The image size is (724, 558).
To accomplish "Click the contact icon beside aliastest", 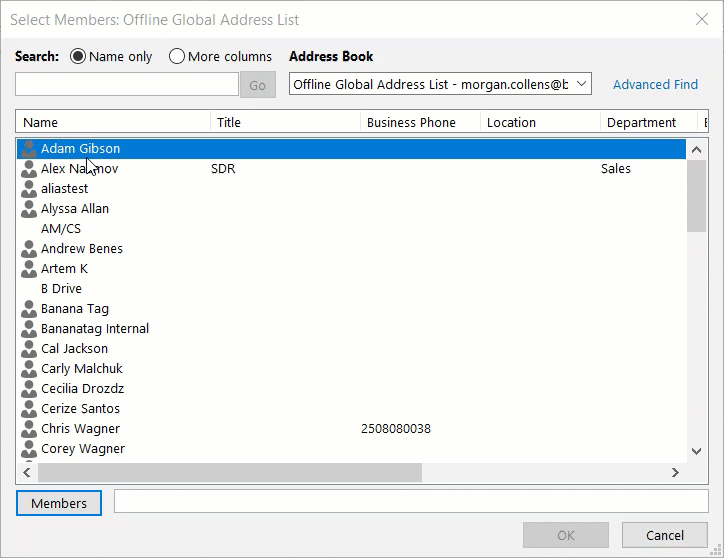I will click(29, 188).
